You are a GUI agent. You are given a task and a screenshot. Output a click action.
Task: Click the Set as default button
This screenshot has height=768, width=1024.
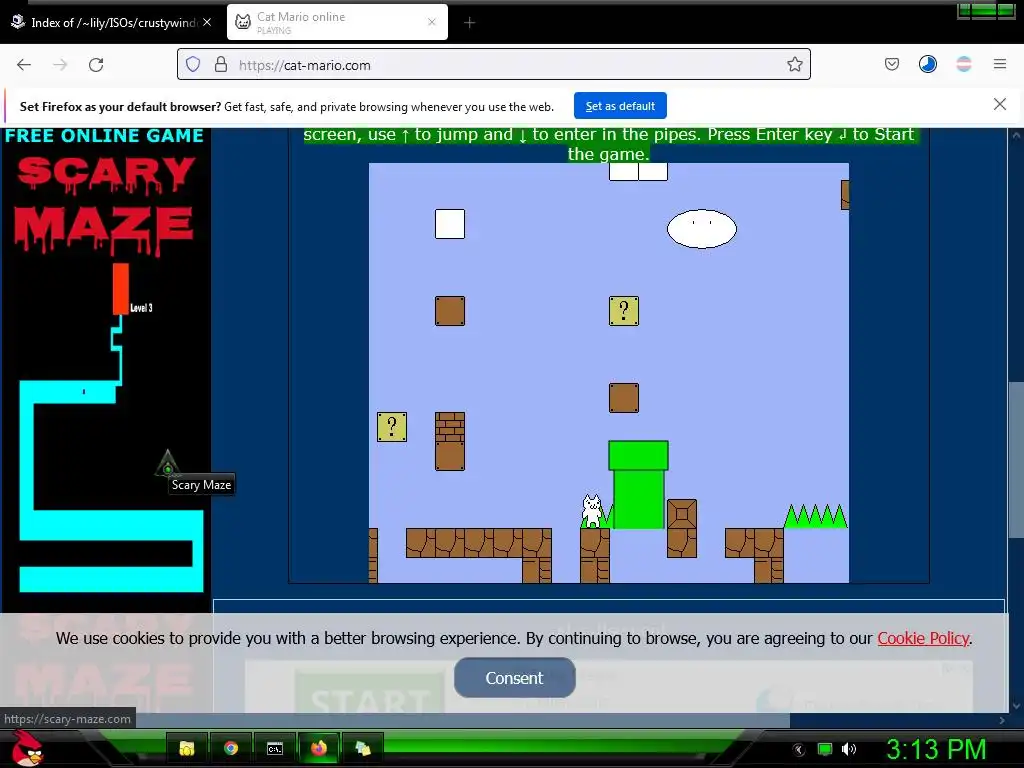tap(620, 106)
